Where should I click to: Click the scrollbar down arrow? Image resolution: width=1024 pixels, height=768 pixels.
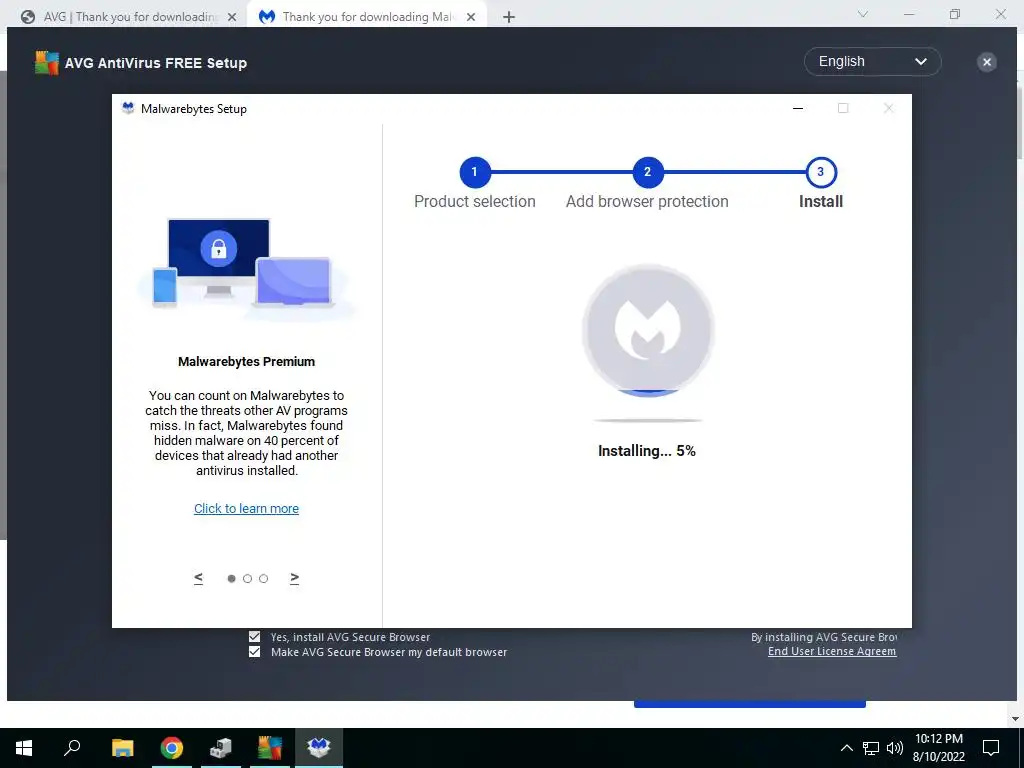pyautogui.click(x=1016, y=719)
